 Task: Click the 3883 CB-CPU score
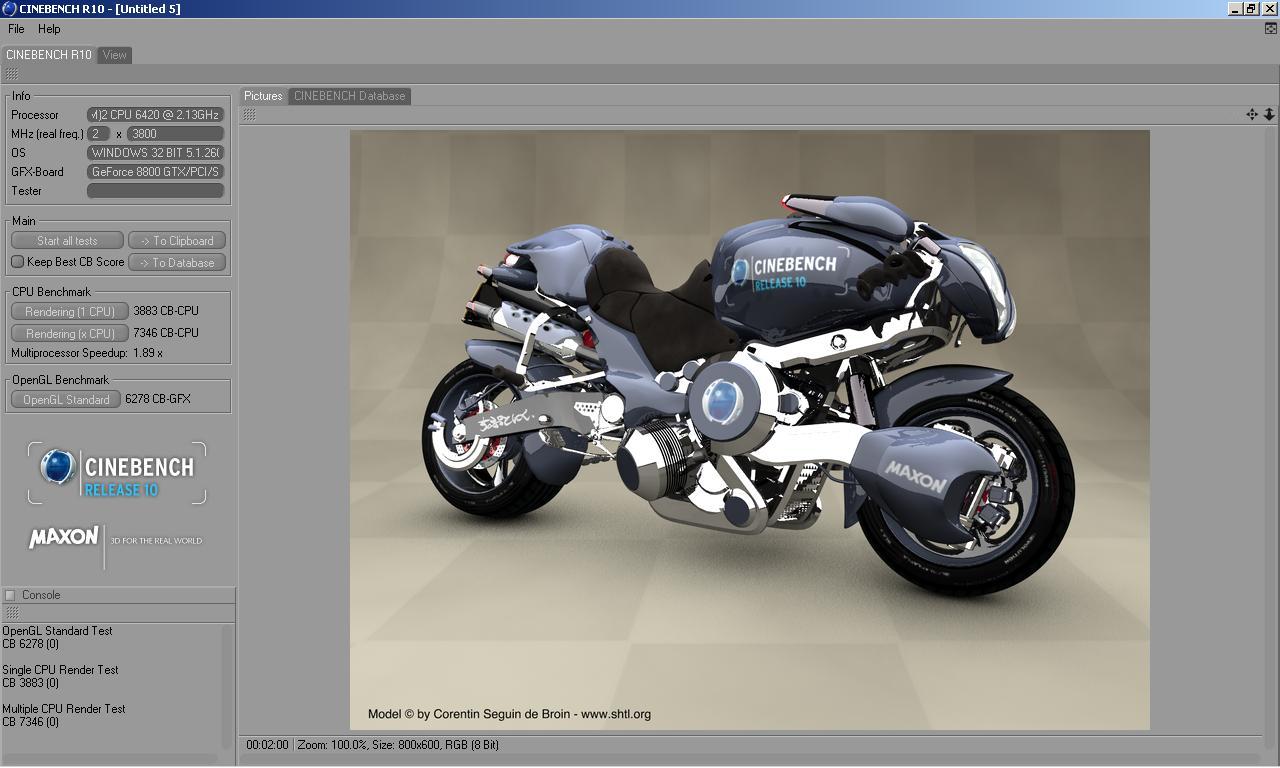click(166, 311)
